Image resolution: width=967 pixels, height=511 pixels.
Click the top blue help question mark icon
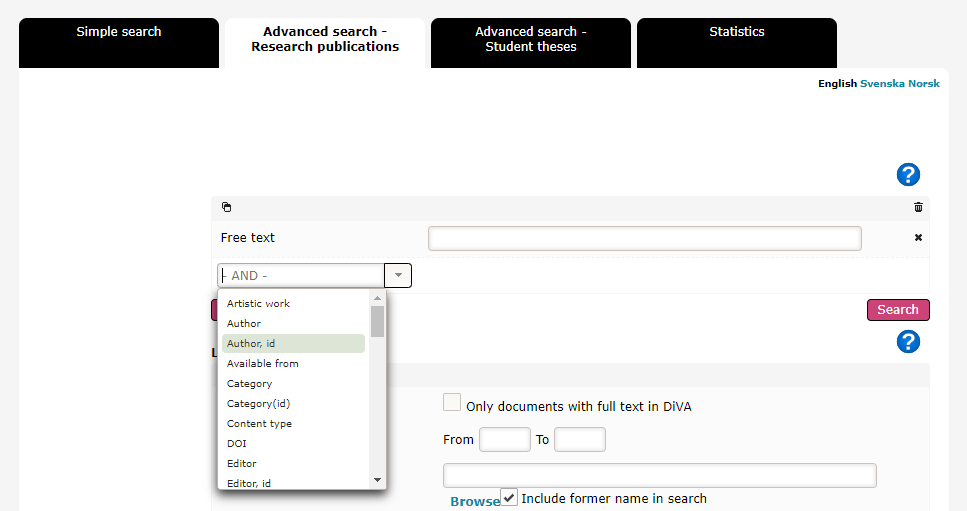coord(907,175)
